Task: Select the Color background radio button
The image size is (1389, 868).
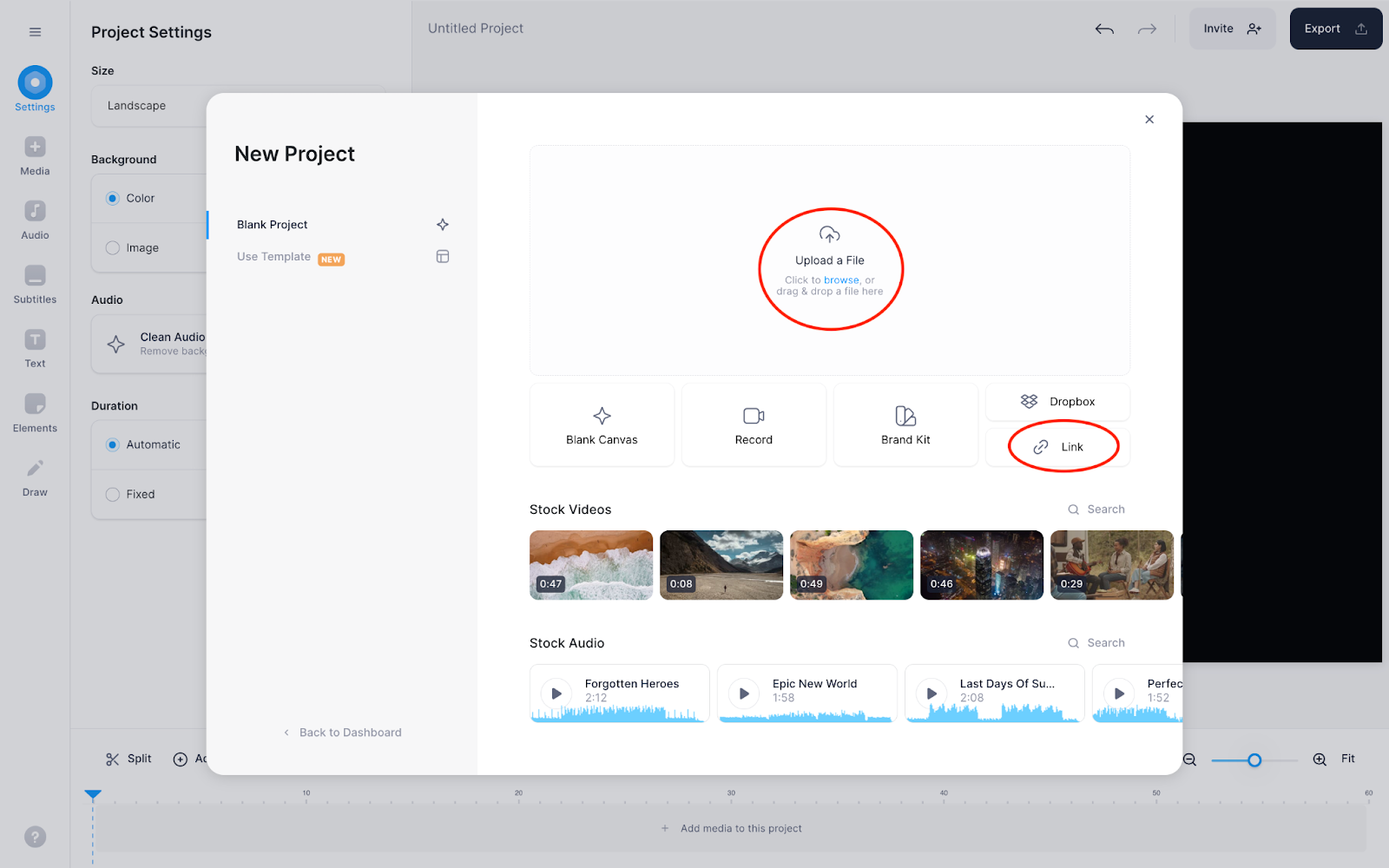Action: coord(113,199)
